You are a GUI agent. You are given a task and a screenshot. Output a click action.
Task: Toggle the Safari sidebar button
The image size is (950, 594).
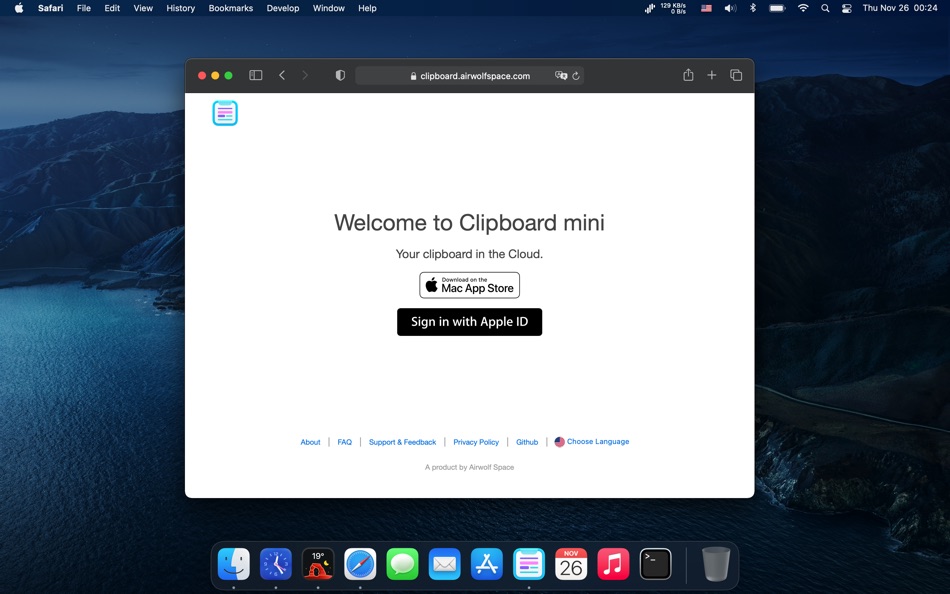(256, 75)
